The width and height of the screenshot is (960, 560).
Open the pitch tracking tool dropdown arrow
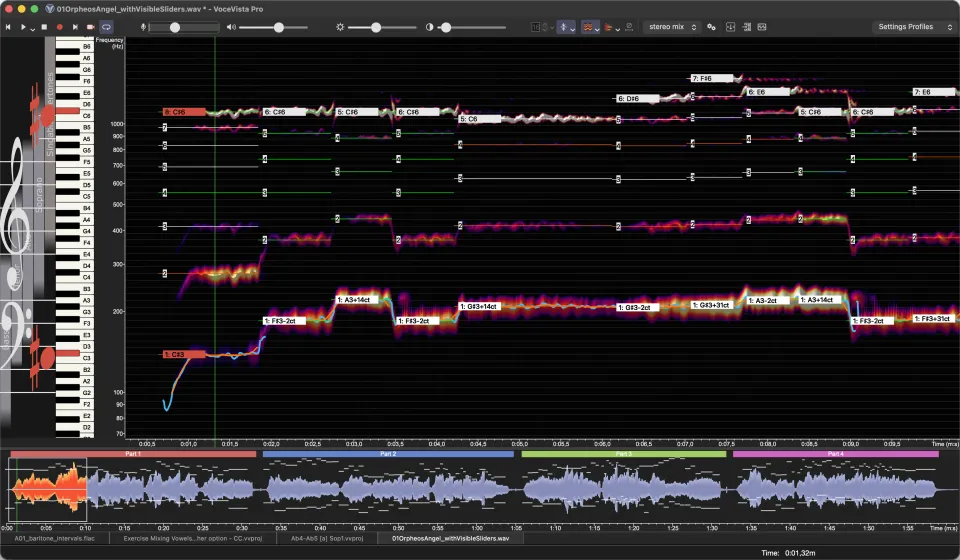pyautogui.click(x=572, y=29)
